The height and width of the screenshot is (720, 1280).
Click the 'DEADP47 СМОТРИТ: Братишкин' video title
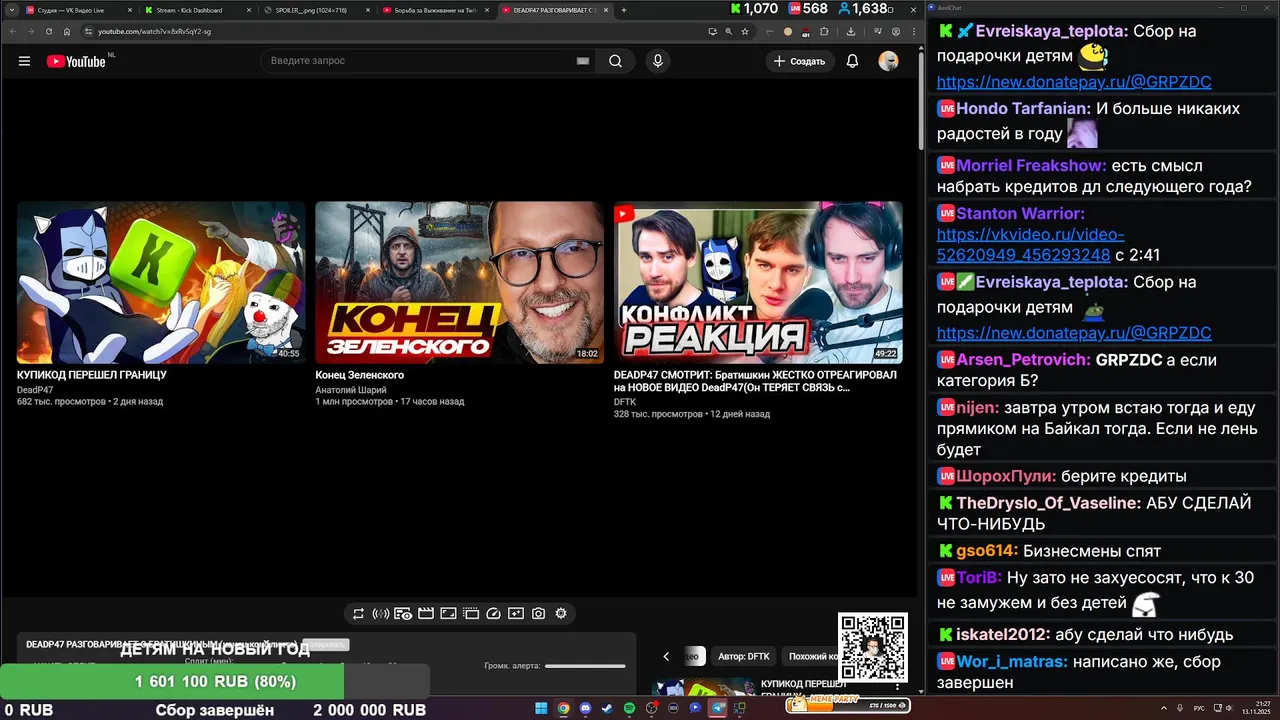pos(755,381)
